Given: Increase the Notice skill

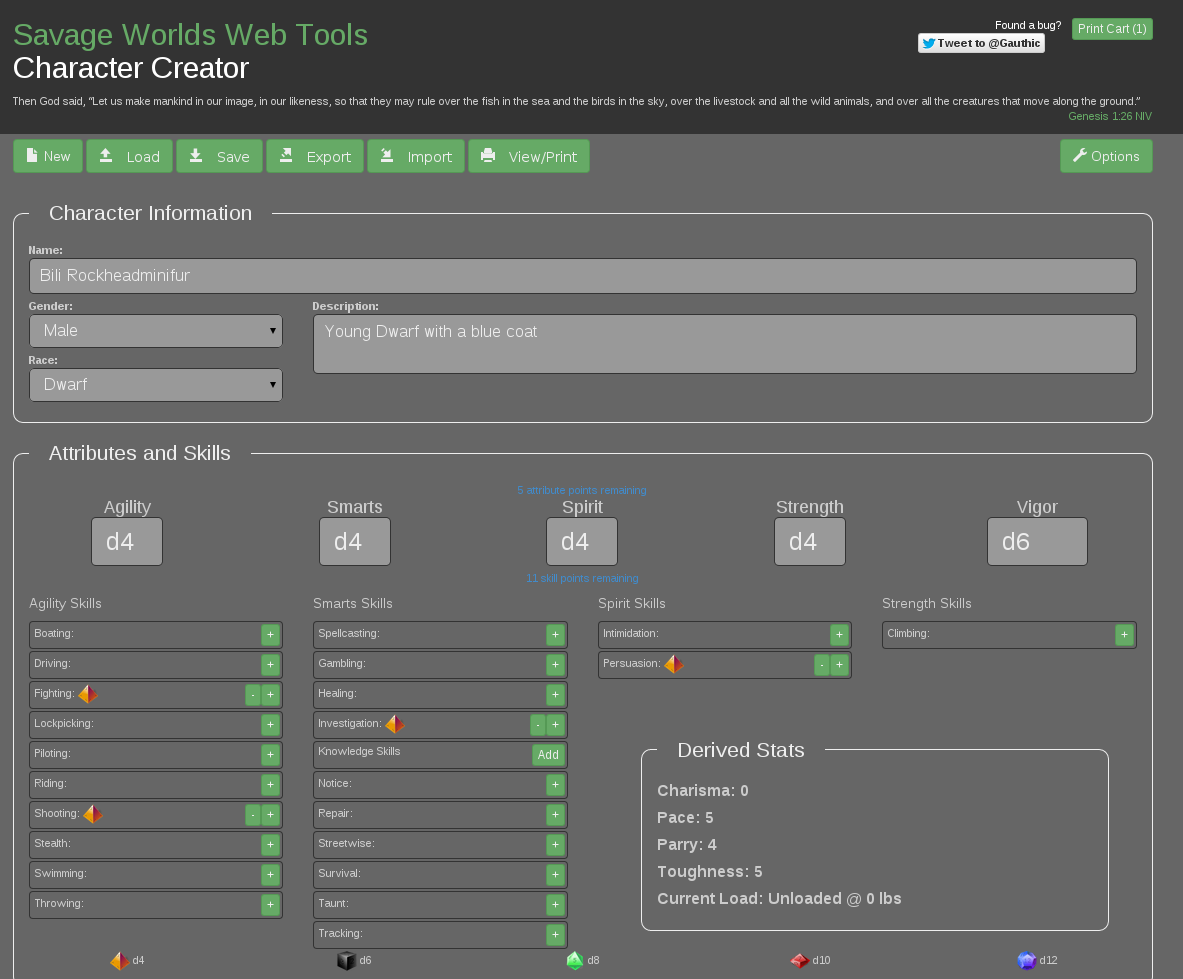Looking at the screenshot, I should pyautogui.click(x=555, y=785).
